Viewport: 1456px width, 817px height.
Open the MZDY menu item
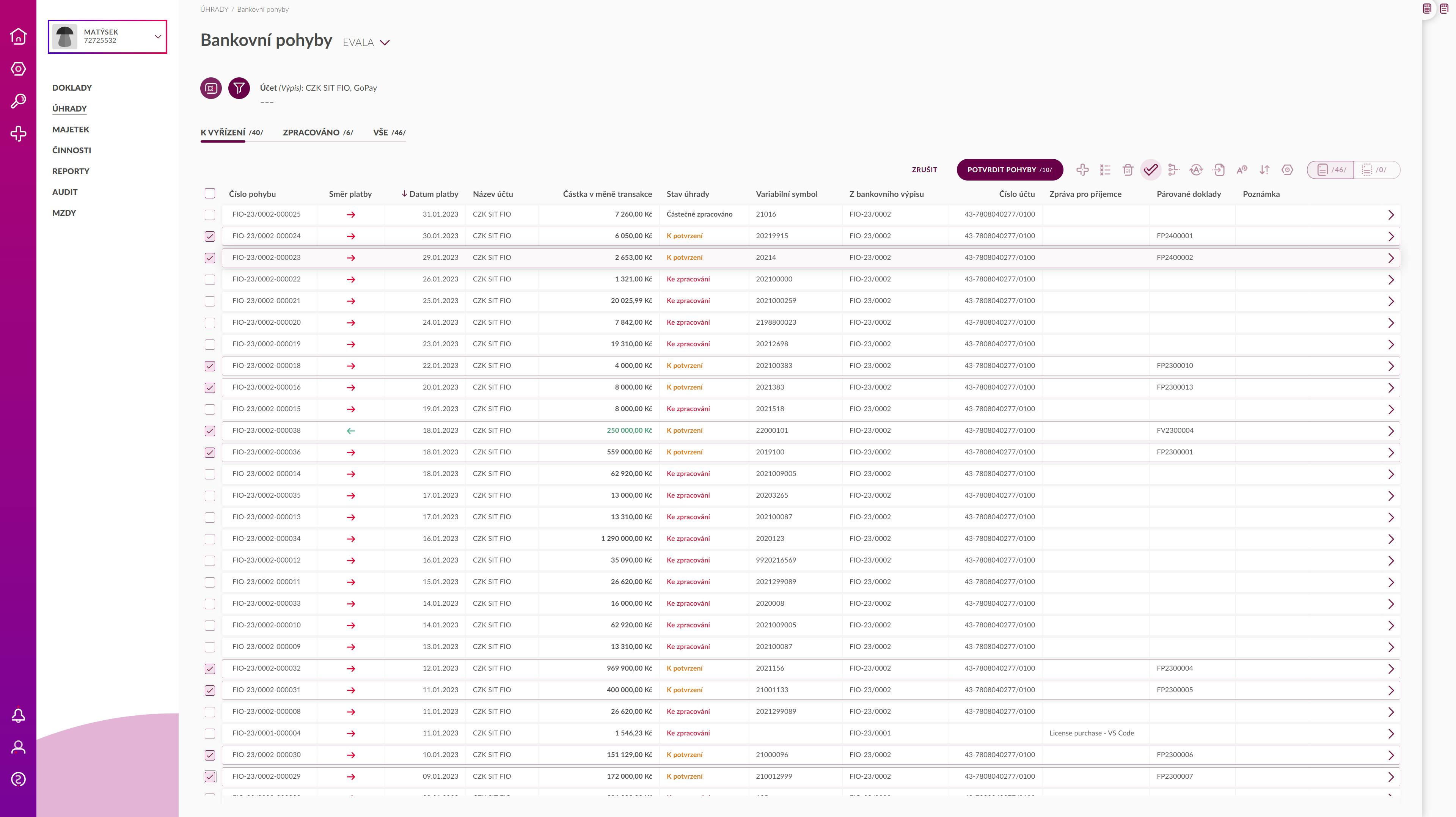64,213
